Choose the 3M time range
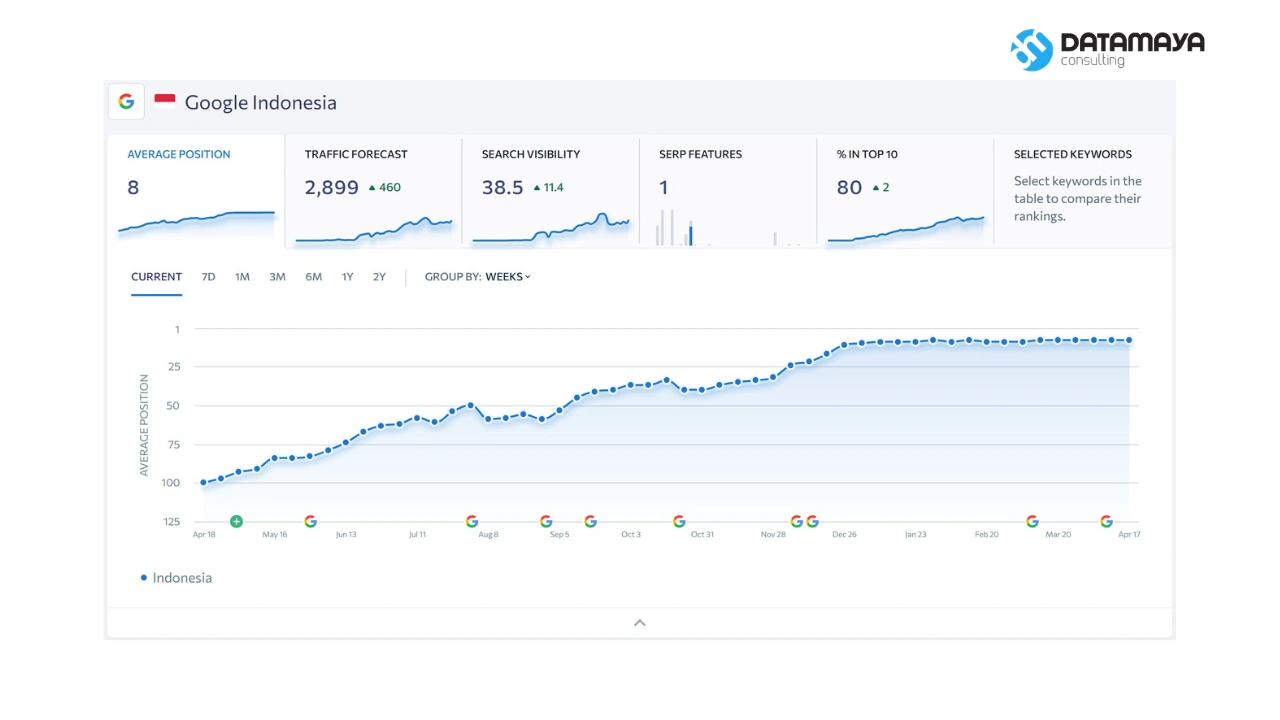The image size is (1280, 720). coord(277,277)
